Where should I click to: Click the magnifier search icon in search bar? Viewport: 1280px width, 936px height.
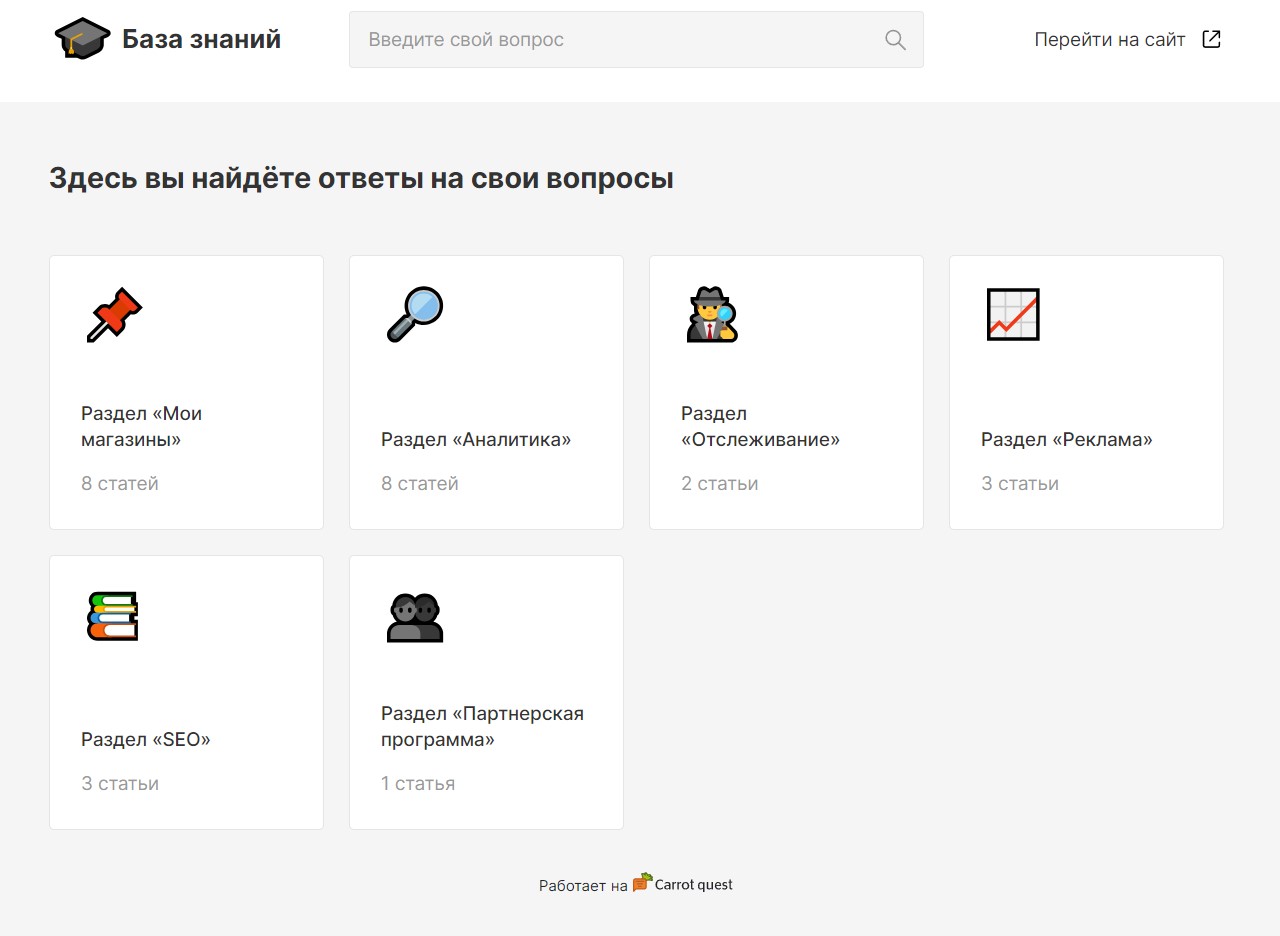[895, 40]
